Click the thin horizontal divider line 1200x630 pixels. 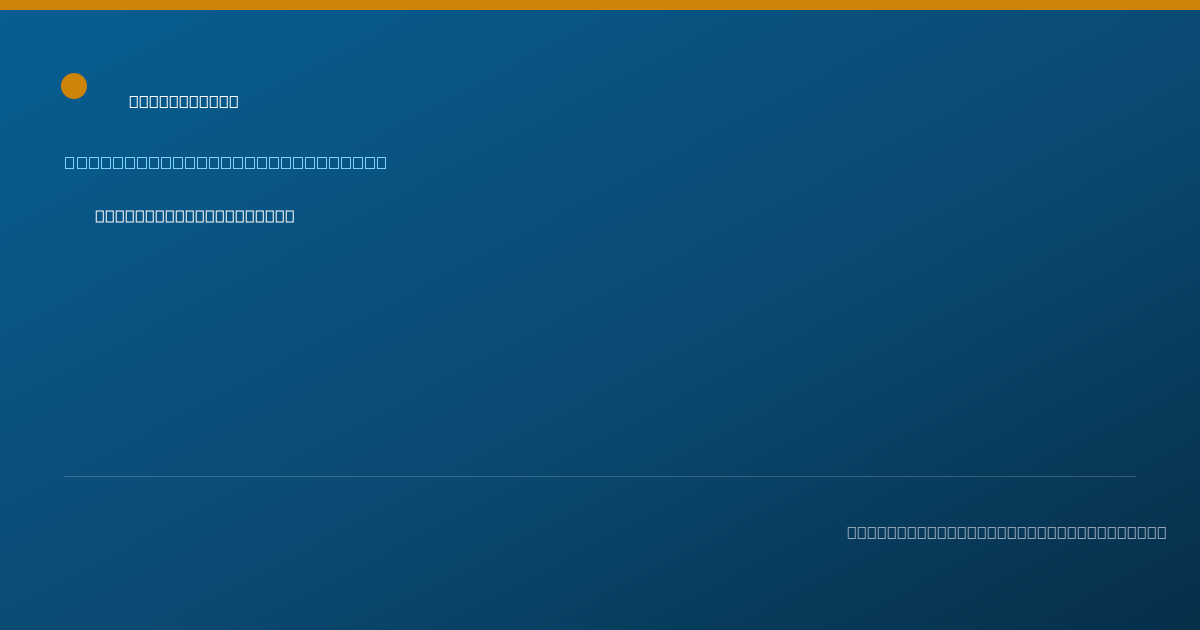pyautogui.click(x=600, y=476)
